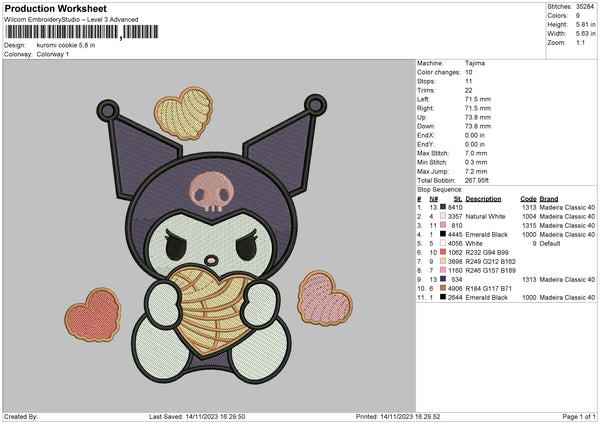This screenshot has width=600, height=424.
Task: Click the stitch count '8410' in row 1
Action: tap(455, 207)
